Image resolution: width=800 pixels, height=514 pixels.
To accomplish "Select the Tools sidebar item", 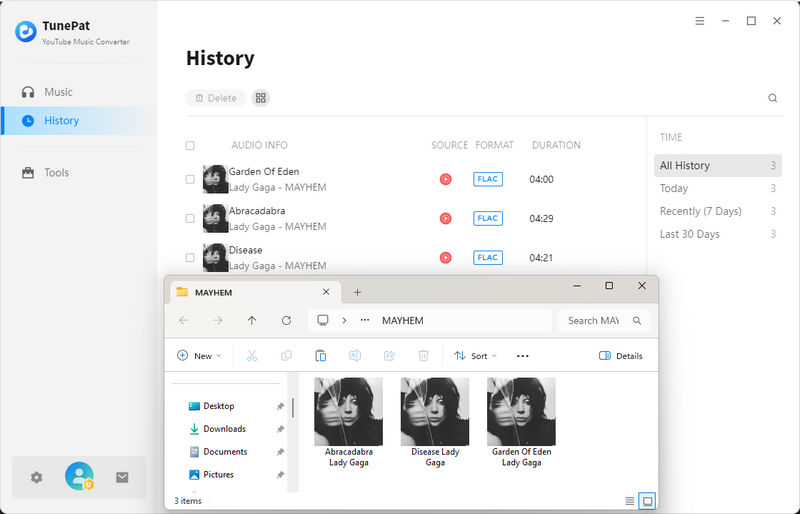I will pyautogui.click(x=56, y=173).
